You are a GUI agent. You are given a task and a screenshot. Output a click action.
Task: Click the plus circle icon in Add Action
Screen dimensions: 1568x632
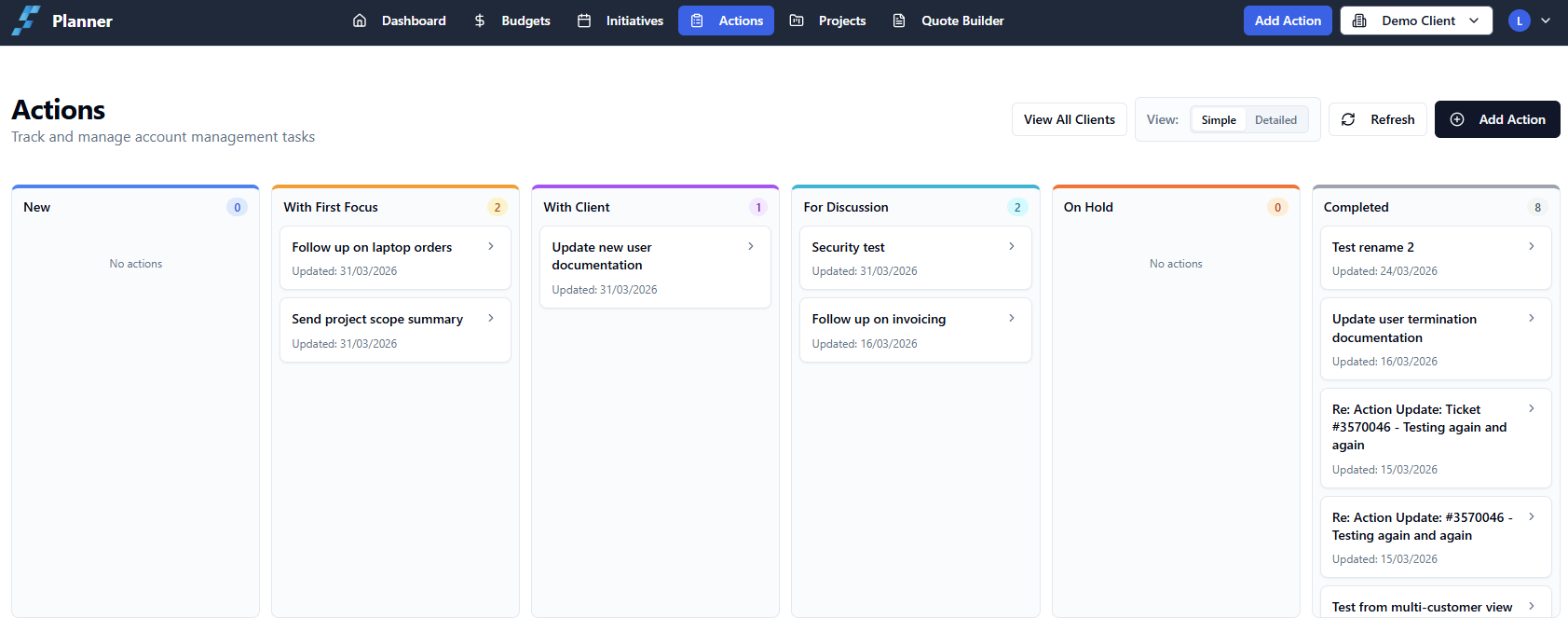pyautogui.click(x=1457, y=119)
